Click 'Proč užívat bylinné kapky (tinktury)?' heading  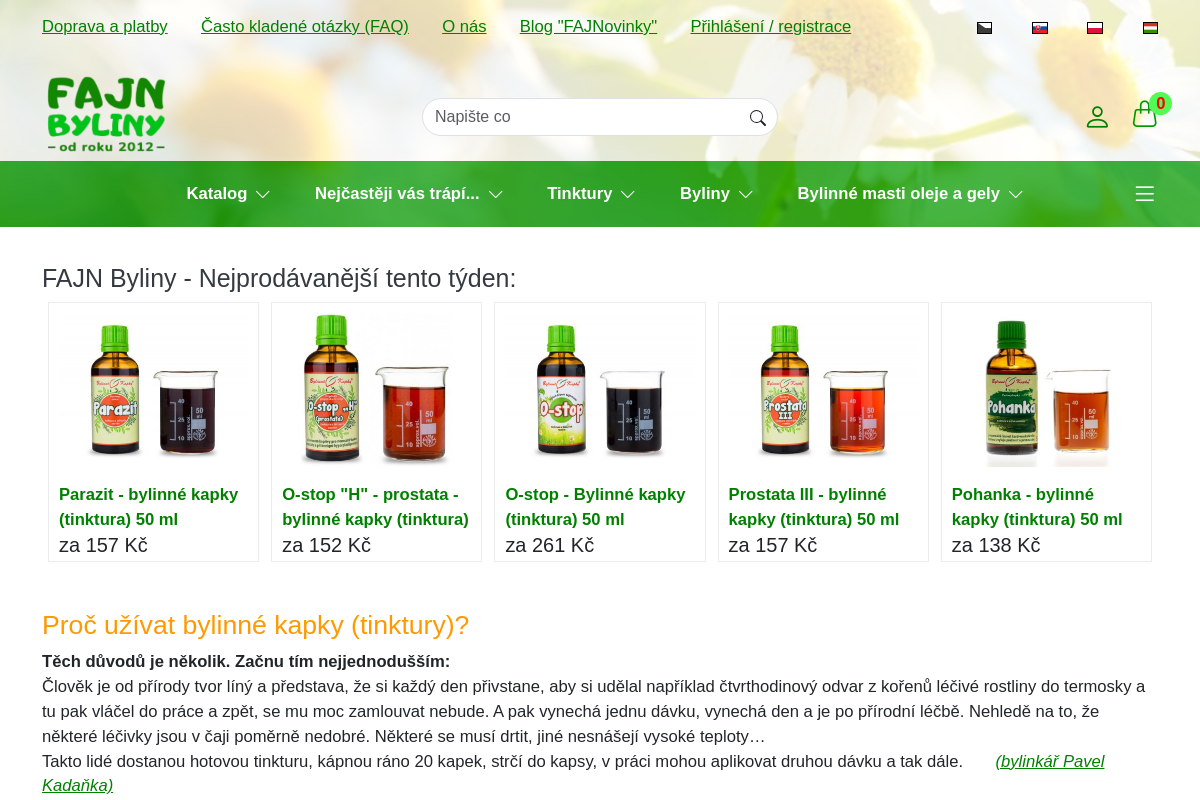255,625
